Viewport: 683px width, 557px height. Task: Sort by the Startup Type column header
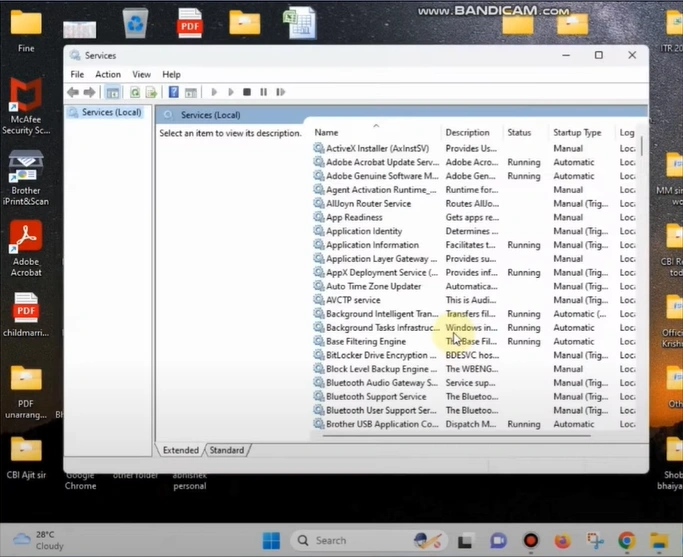(577, 132)
